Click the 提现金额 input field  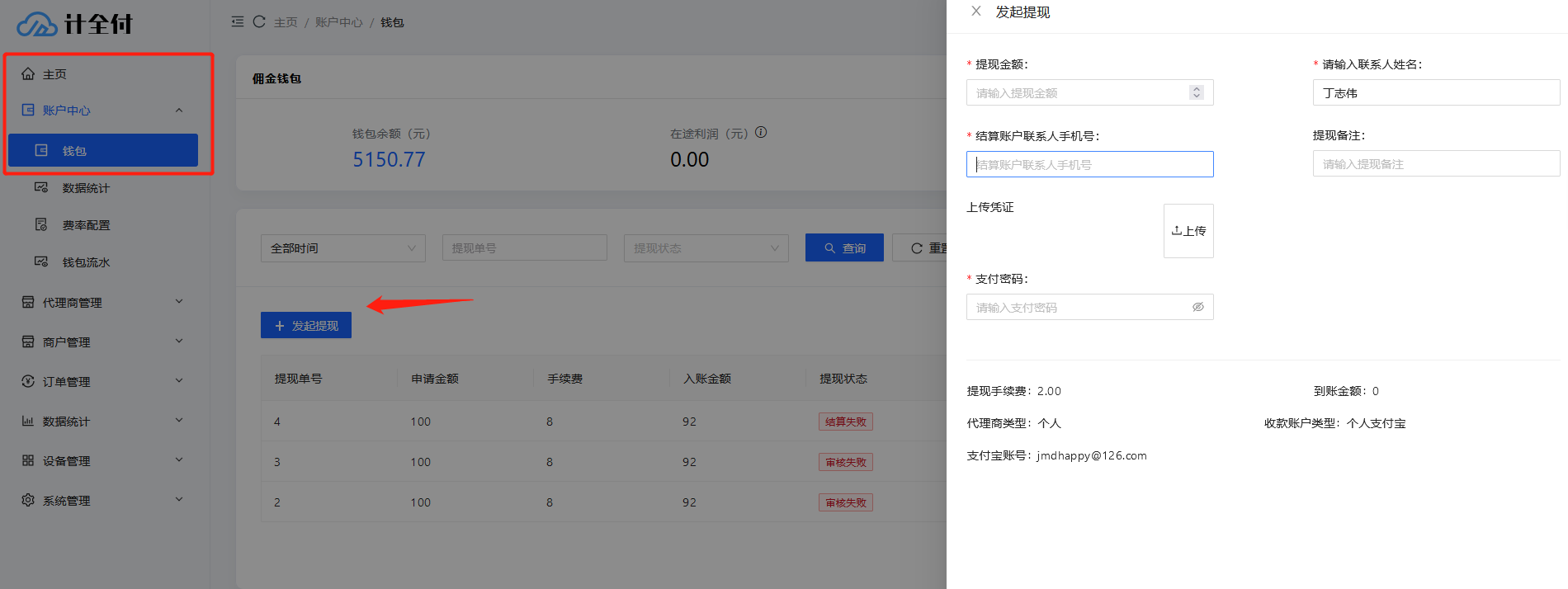1090,93
